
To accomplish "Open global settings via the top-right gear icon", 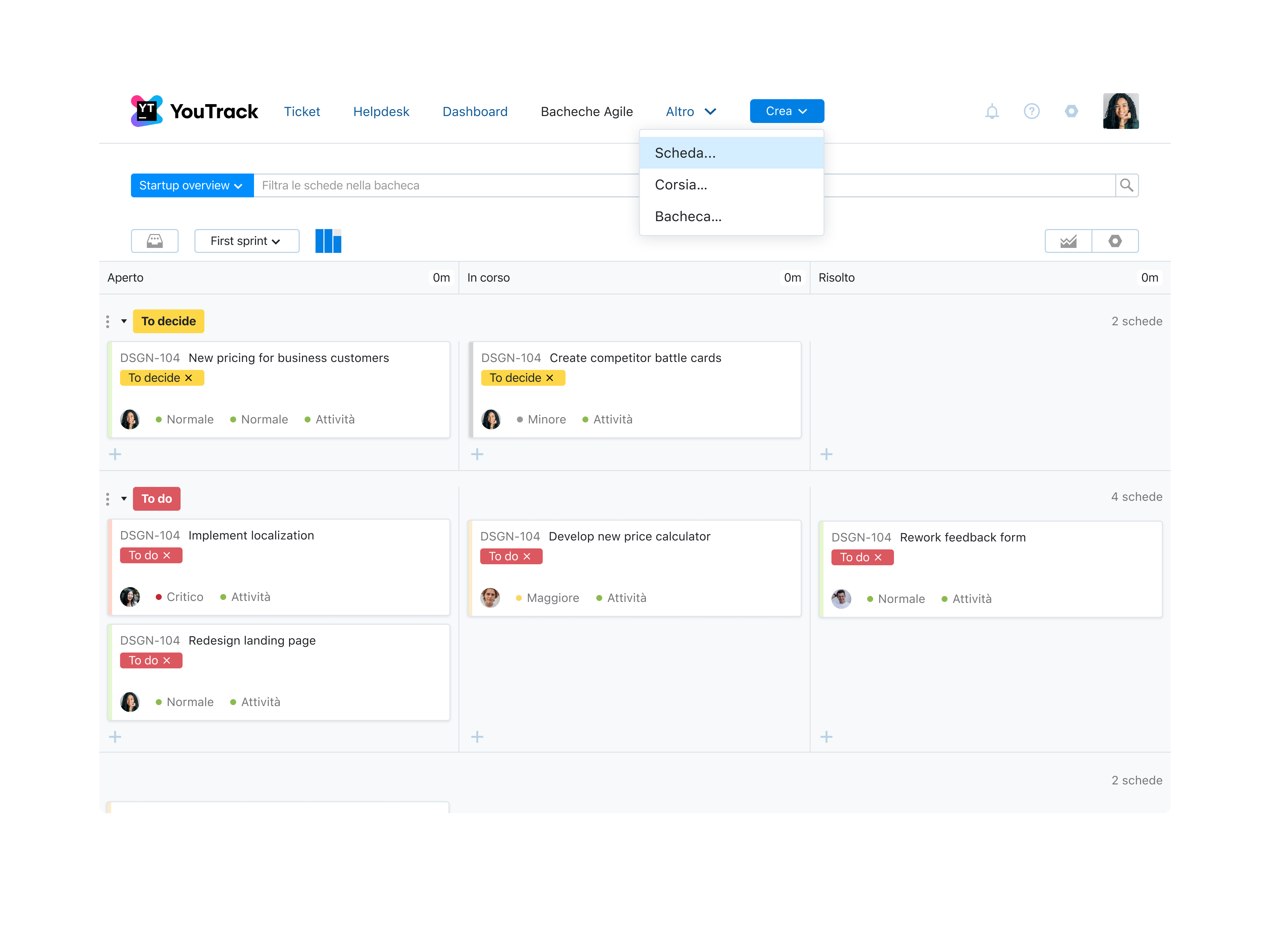I will (1071, 111).
